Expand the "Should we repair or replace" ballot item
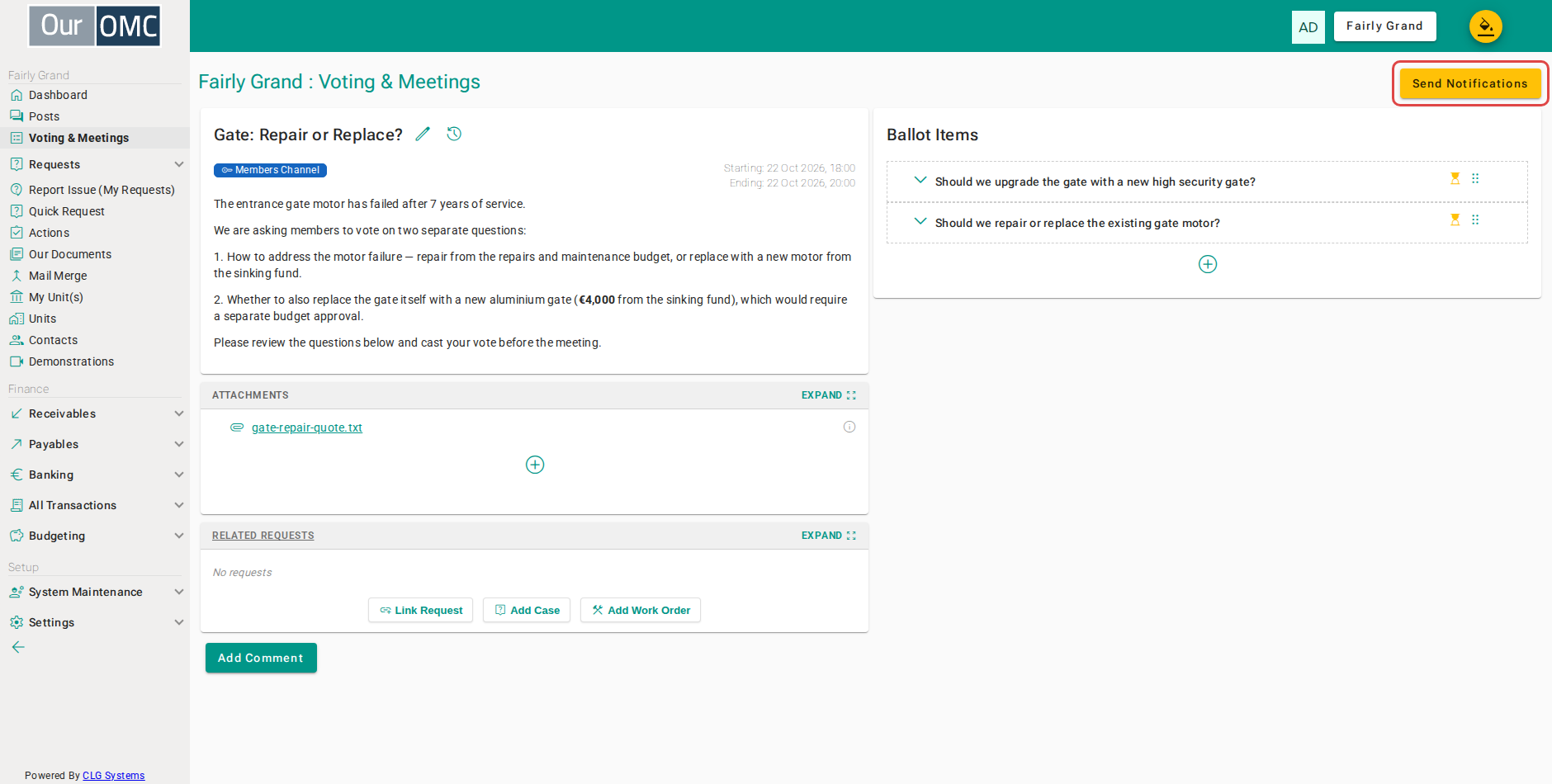Screen dimensions: 1552x784 [920, 222]
